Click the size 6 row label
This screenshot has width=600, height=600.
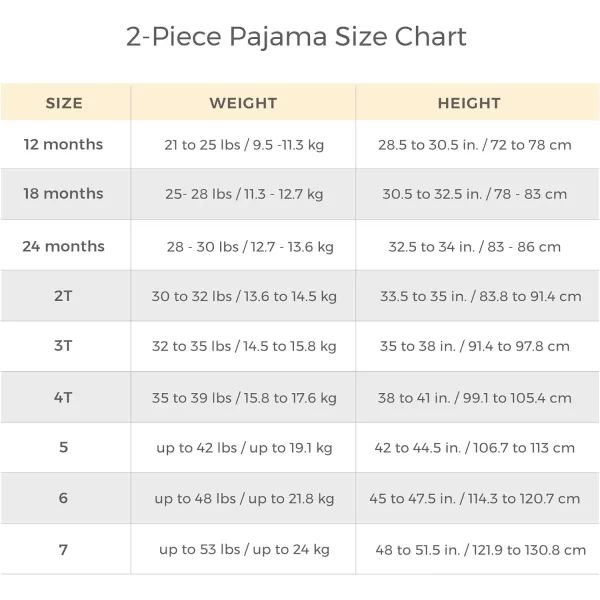[64, 498]
